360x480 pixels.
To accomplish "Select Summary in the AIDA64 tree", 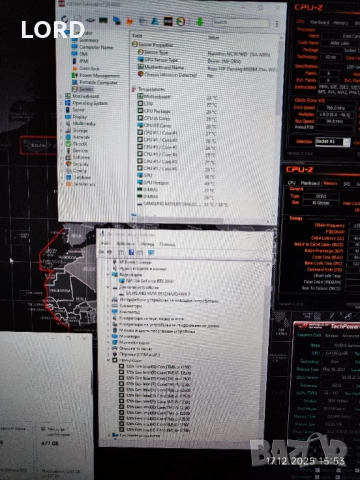I will (89, 40).
